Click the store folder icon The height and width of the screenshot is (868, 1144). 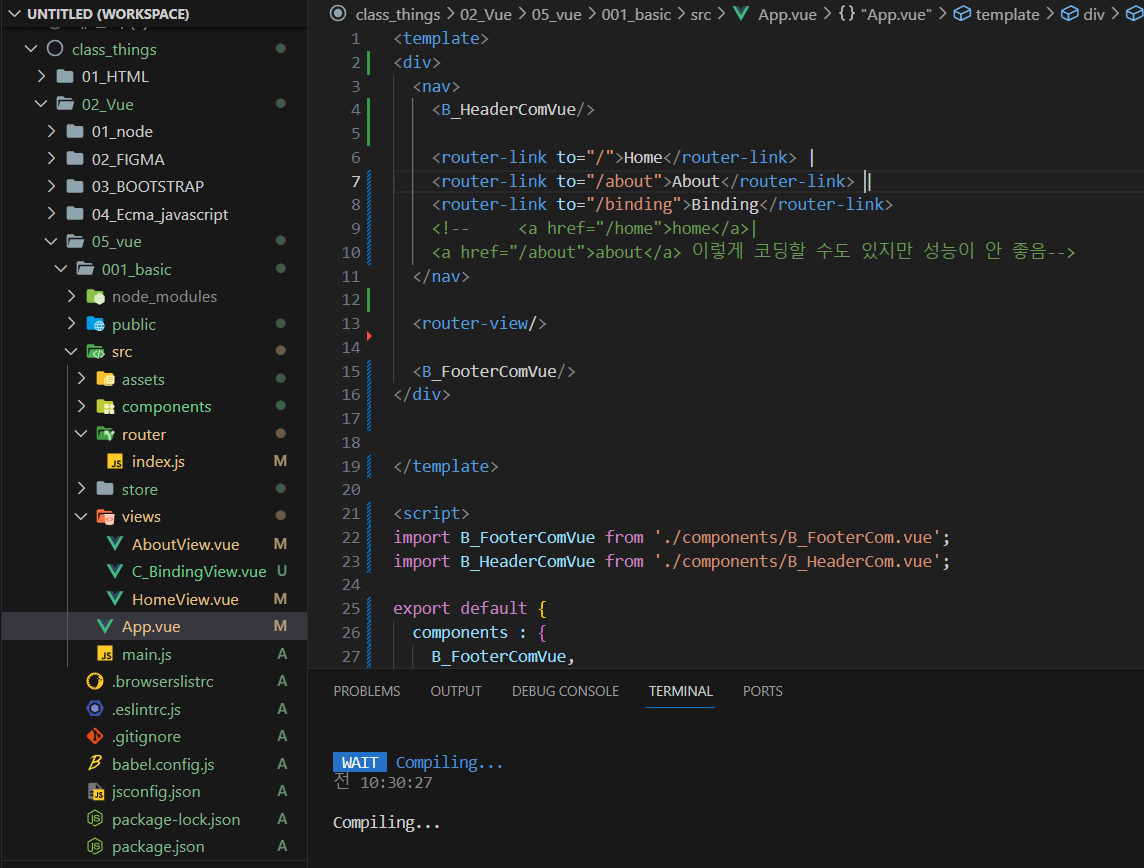(x=106, y=489)
